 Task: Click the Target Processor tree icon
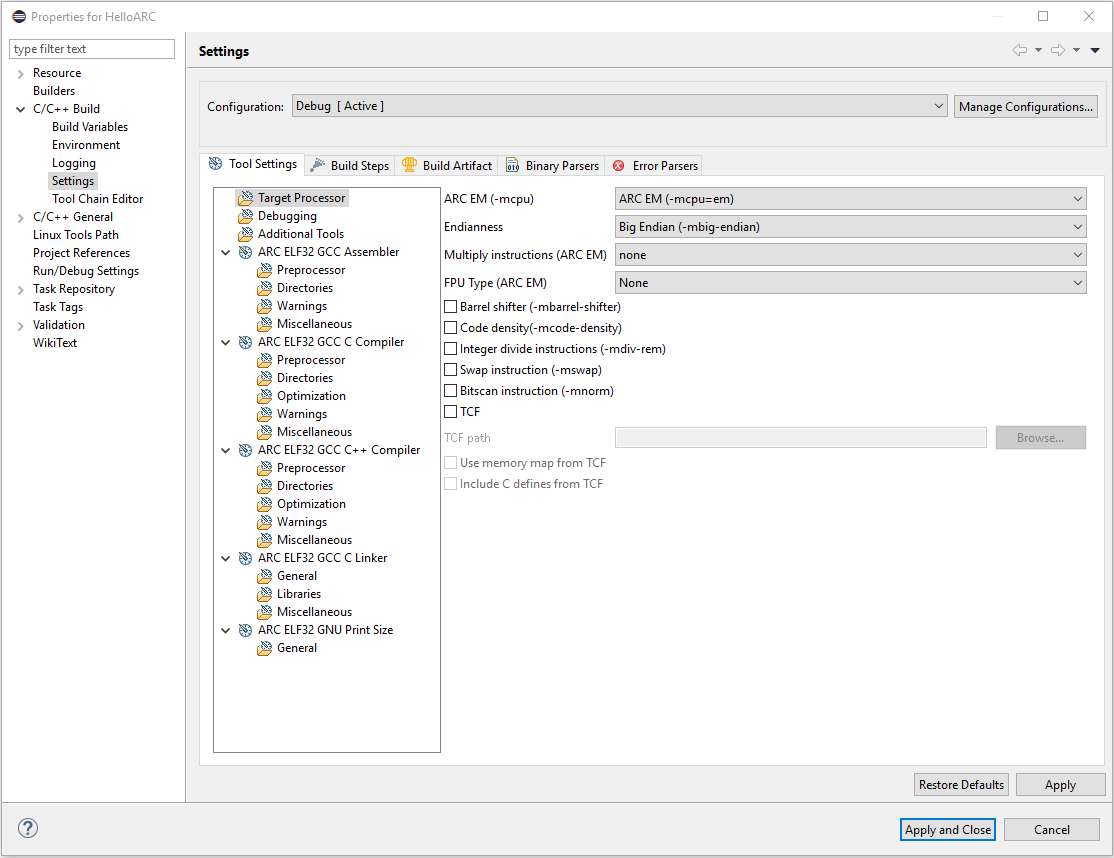pyautogui.click(x=245, y=198)
